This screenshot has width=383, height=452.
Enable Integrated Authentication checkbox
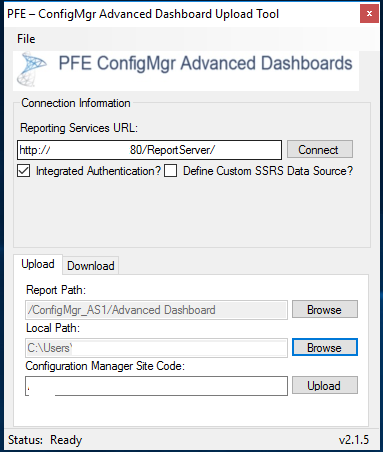24,171
